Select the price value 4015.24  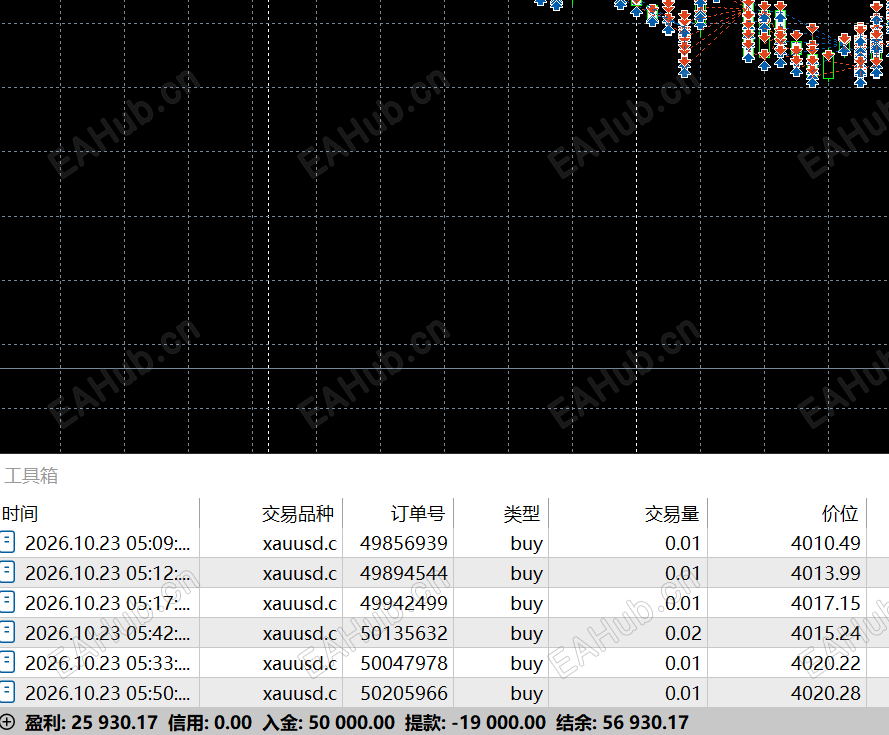(826, 633)
